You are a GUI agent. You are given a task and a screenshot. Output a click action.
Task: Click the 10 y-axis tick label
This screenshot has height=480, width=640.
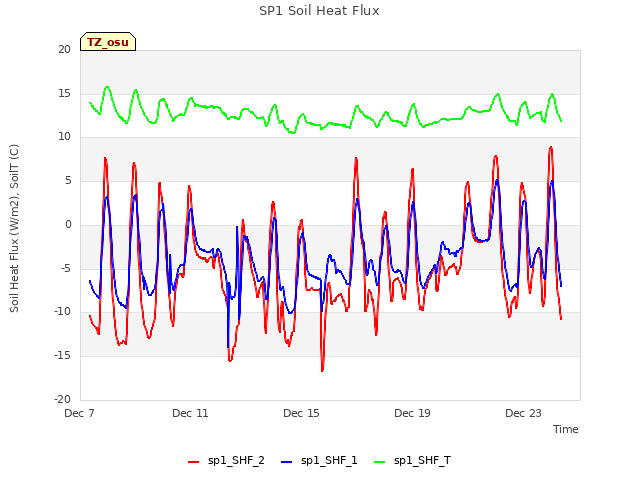pyautogui.click(x=64, y=137)
